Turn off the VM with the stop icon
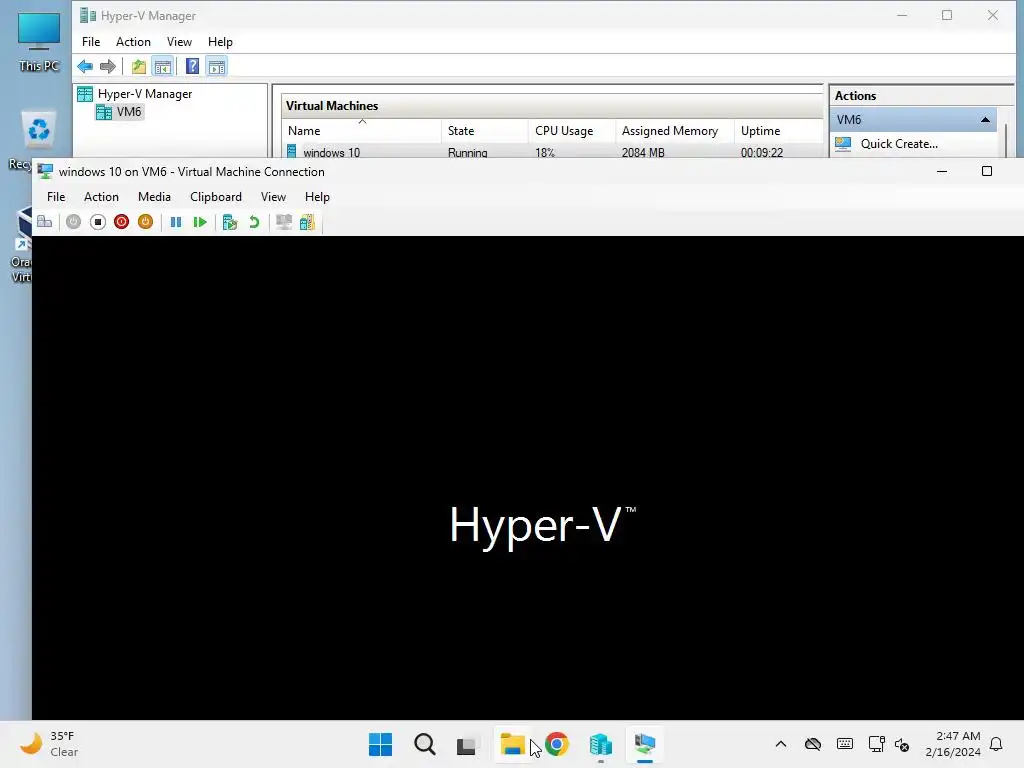The height and width of the screenshot is (768, 1024). point(97,222)
